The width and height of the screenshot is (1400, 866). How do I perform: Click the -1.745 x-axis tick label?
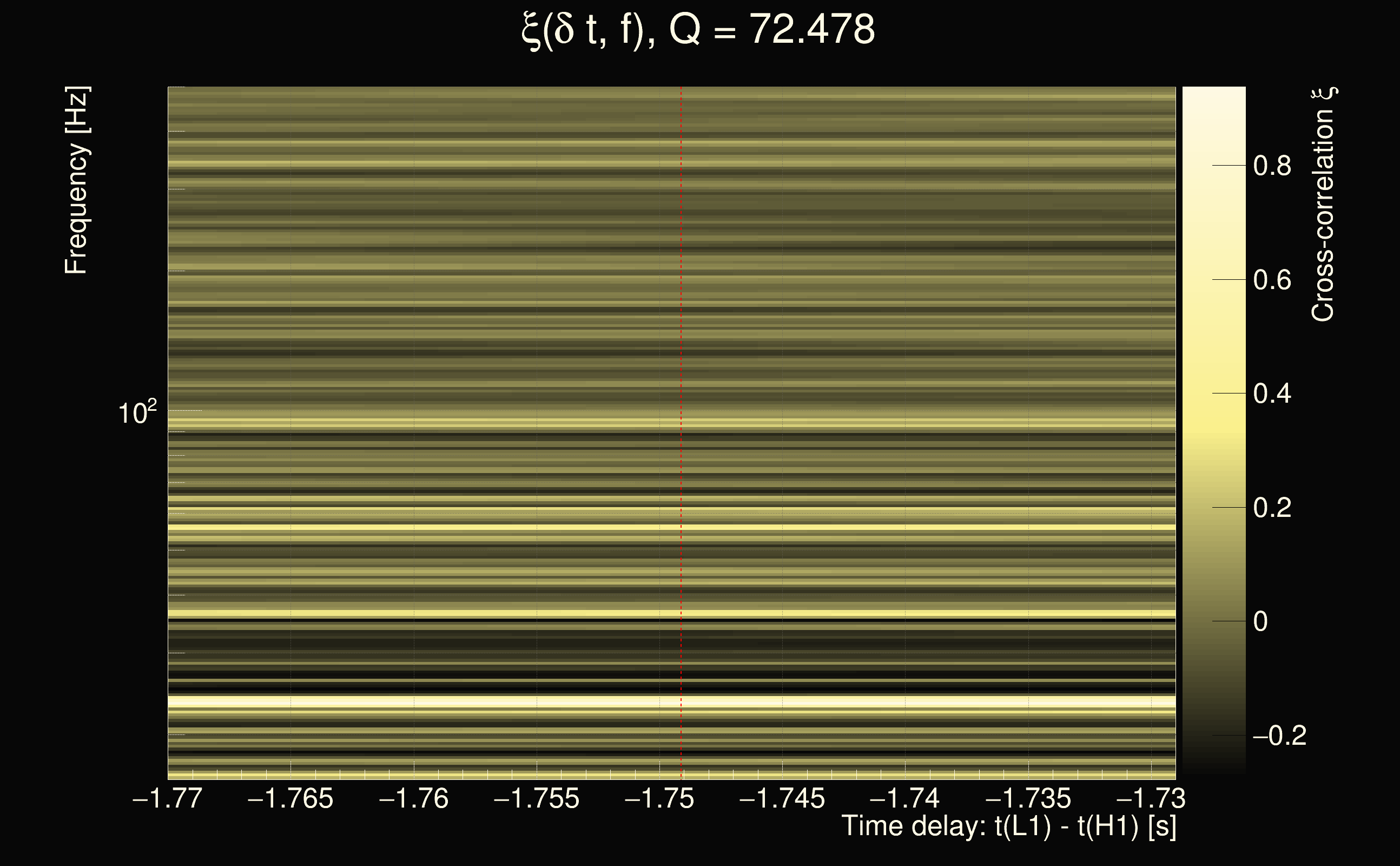click(782, 798)
